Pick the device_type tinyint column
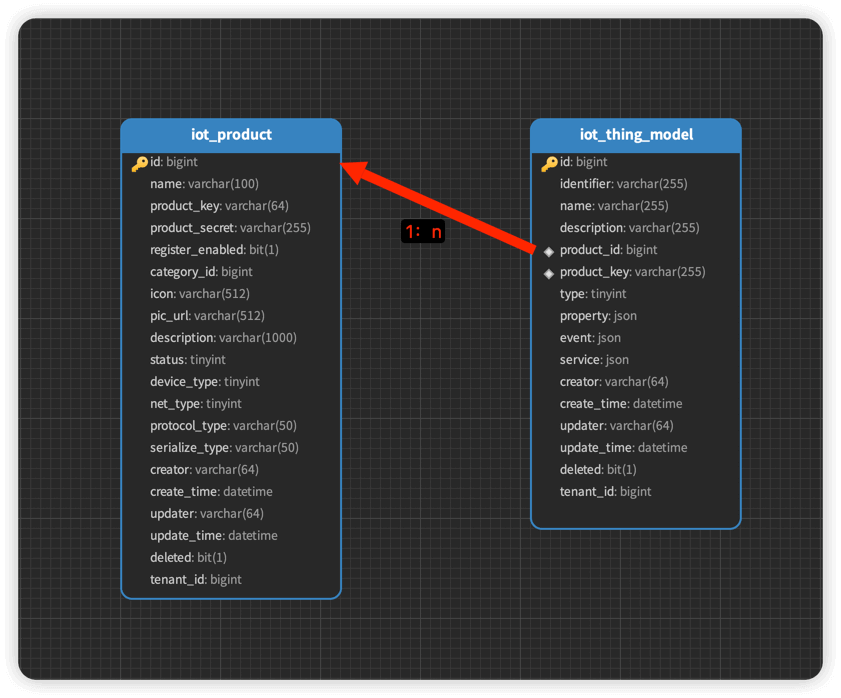Viewport: 841px width, 698px height. click(x=205, y=382)
